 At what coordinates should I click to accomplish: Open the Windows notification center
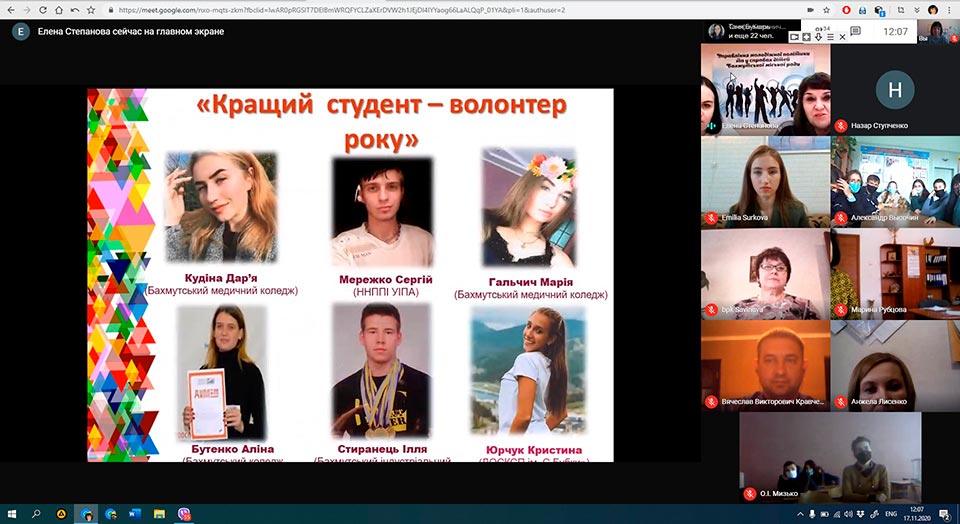945,514
